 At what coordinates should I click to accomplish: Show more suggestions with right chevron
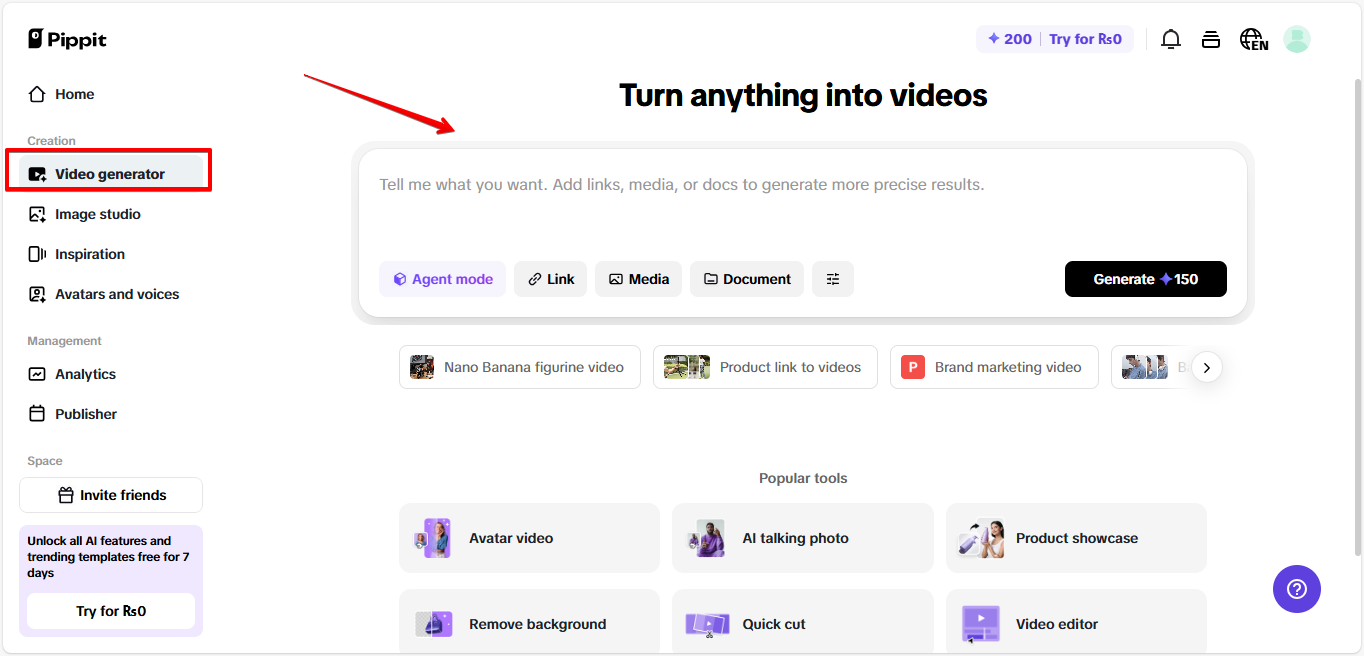1207,367
